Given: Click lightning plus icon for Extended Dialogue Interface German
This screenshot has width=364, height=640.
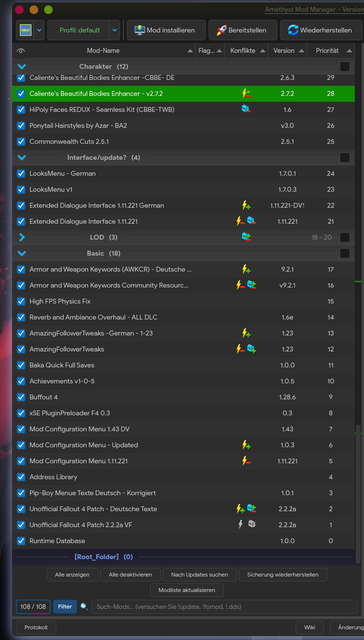Looking at the screenshot, I should 246,205.
